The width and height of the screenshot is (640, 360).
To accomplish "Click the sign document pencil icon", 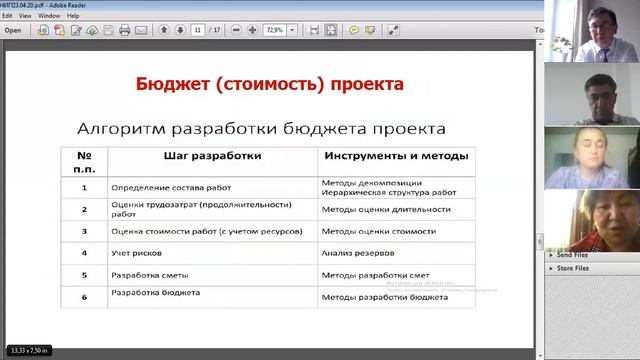I will pos(76,30).
